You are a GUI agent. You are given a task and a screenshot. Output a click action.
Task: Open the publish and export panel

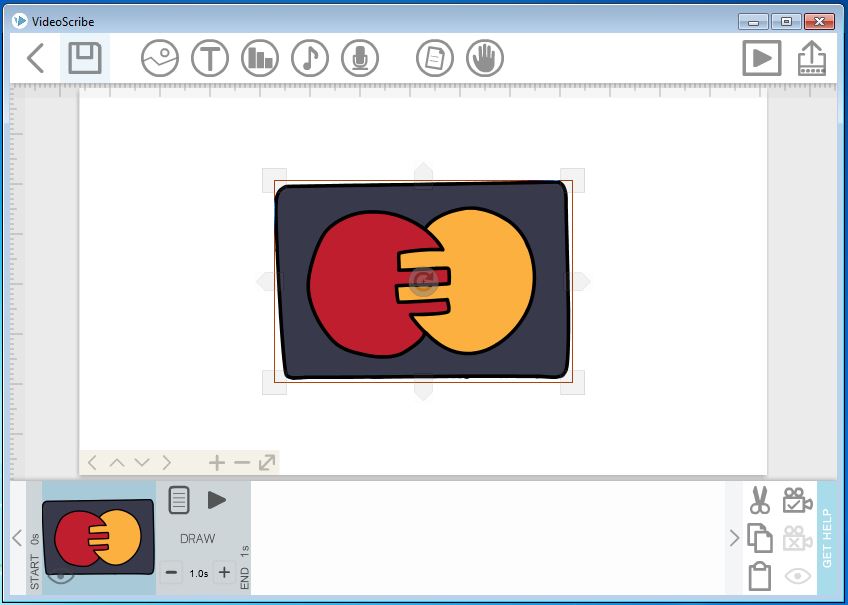pos(811,58)
